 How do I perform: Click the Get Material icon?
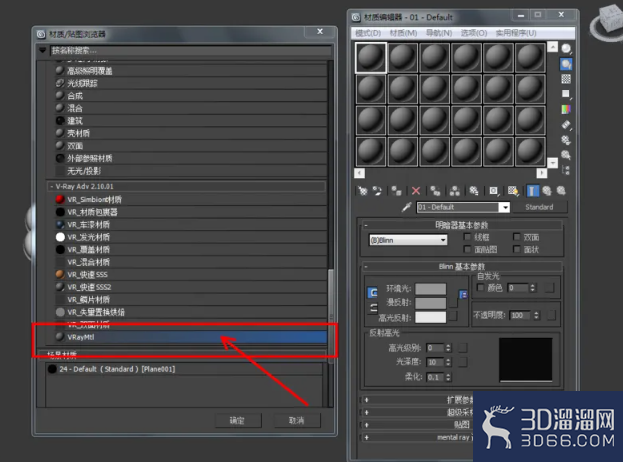click(362, 191)
